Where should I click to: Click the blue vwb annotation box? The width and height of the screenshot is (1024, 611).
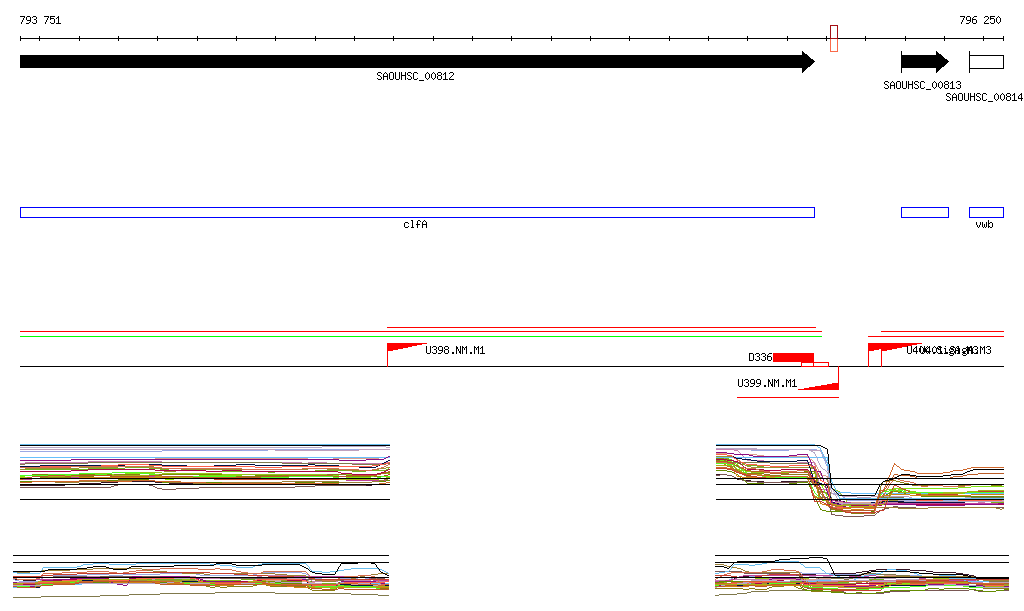(986, 212)
